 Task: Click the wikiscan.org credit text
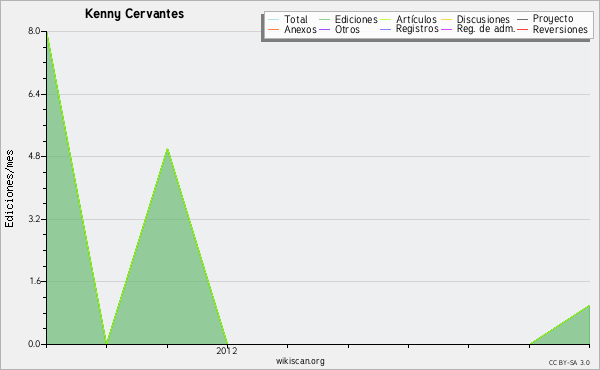[300, 361]
